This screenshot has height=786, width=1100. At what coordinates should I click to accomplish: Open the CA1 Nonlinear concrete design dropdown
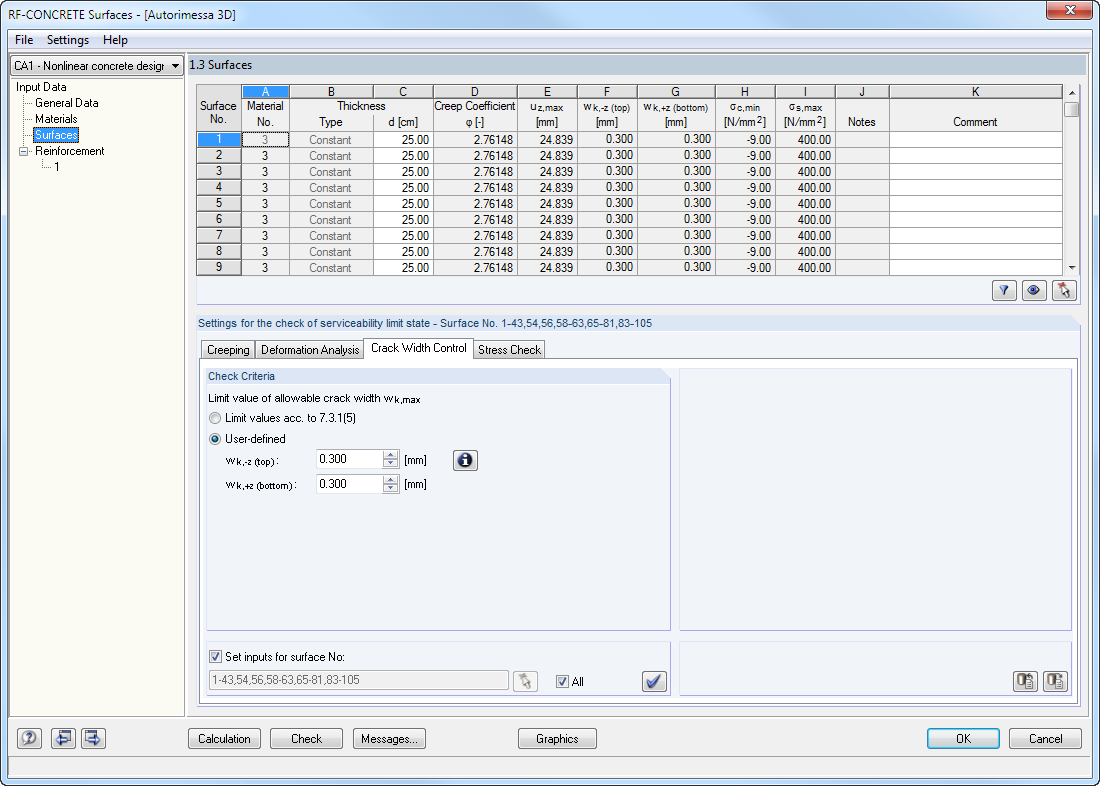97,65
